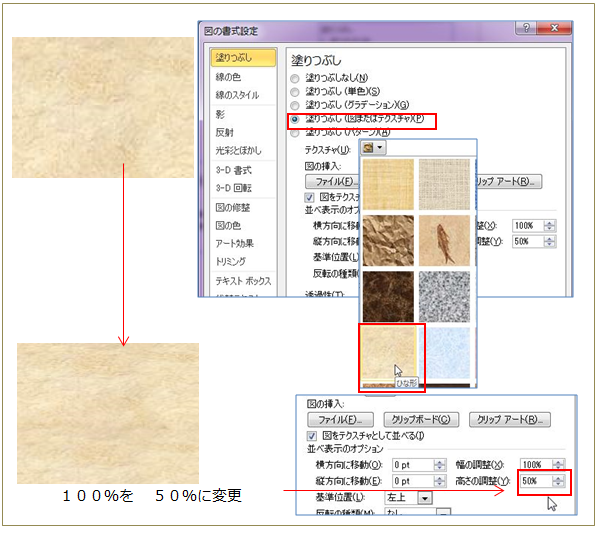This screenshot has height=534, width=598.
Task: Toggle 図をテクスチャ checkbox in the upper dialog
Action: tap(309, 198)
